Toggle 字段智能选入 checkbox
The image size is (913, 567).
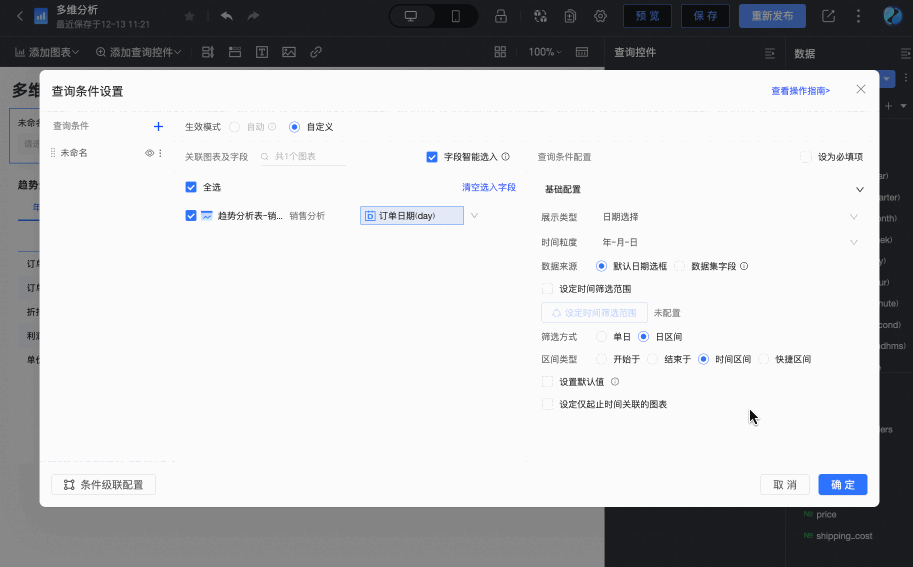tap(432, 157)
